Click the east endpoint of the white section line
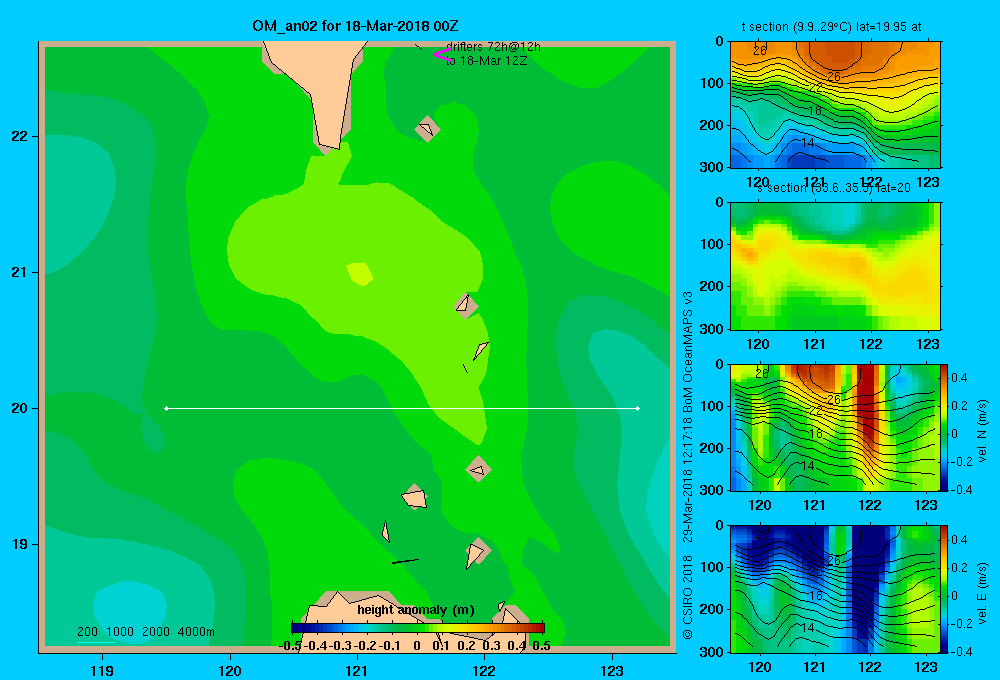This screenshot has width=1000, height=680. 638,408
